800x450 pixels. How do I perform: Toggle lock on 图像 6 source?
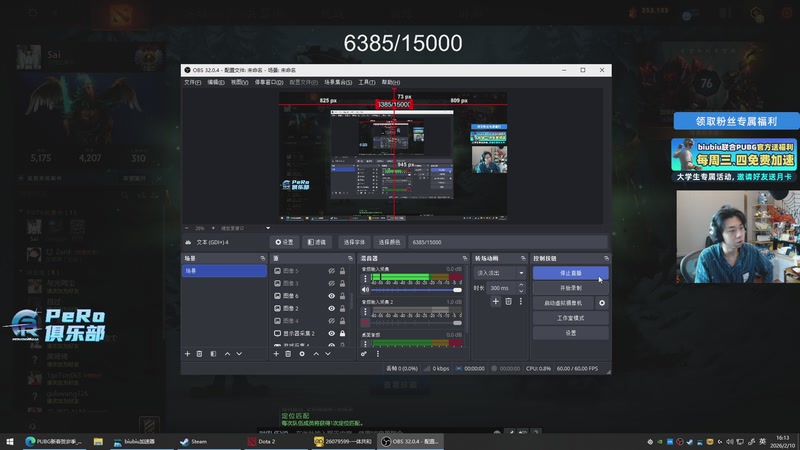[x=342, y=296]
